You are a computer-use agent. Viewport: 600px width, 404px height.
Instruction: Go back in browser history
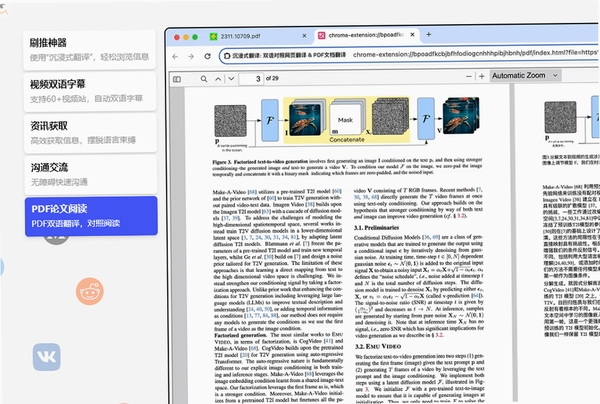[175, 57]
